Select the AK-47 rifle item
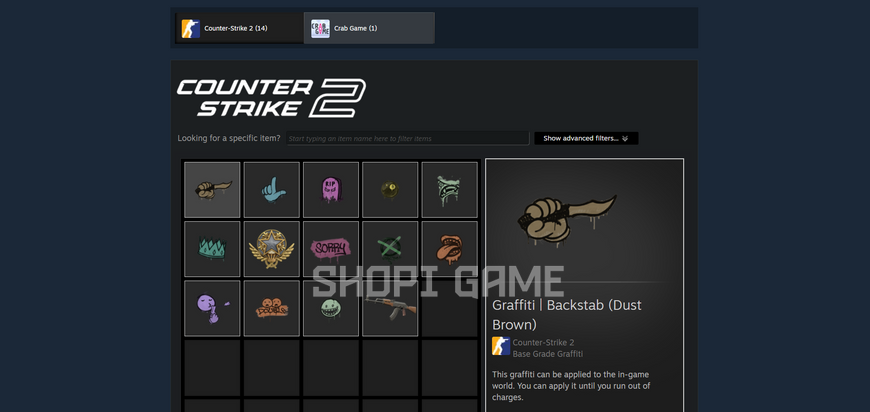Viewport: 870px width, 412px height. point(390,308)
